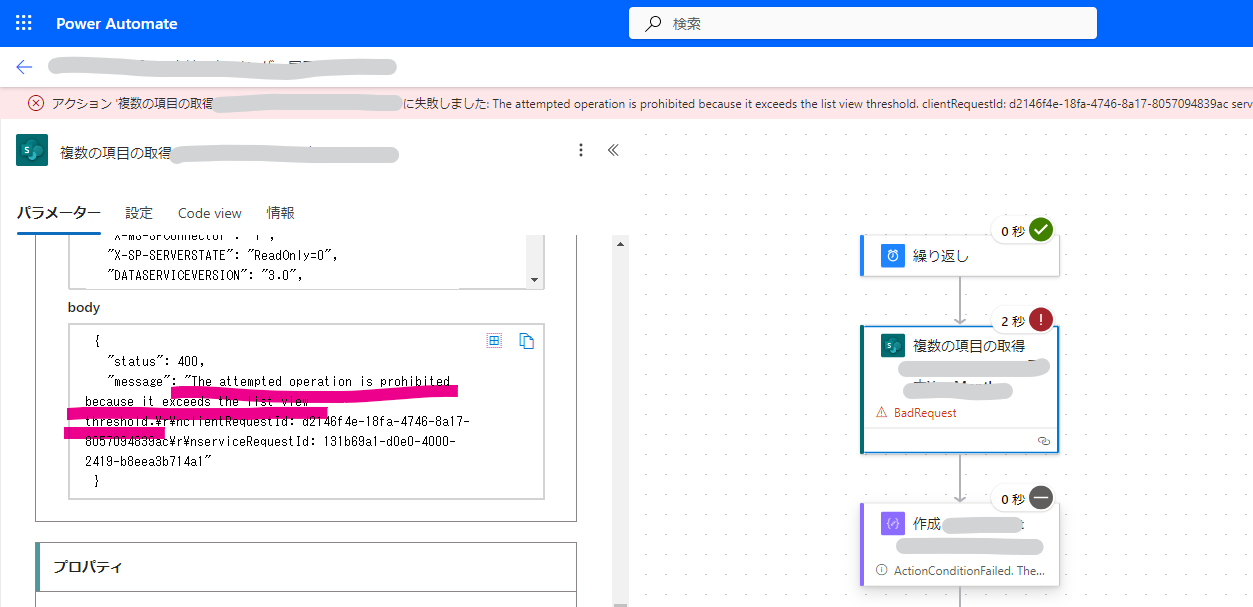This screenshot has height=607, width=1253.
Task: Click the 2 秒 duration label
Action: [x=1013, y=321]
